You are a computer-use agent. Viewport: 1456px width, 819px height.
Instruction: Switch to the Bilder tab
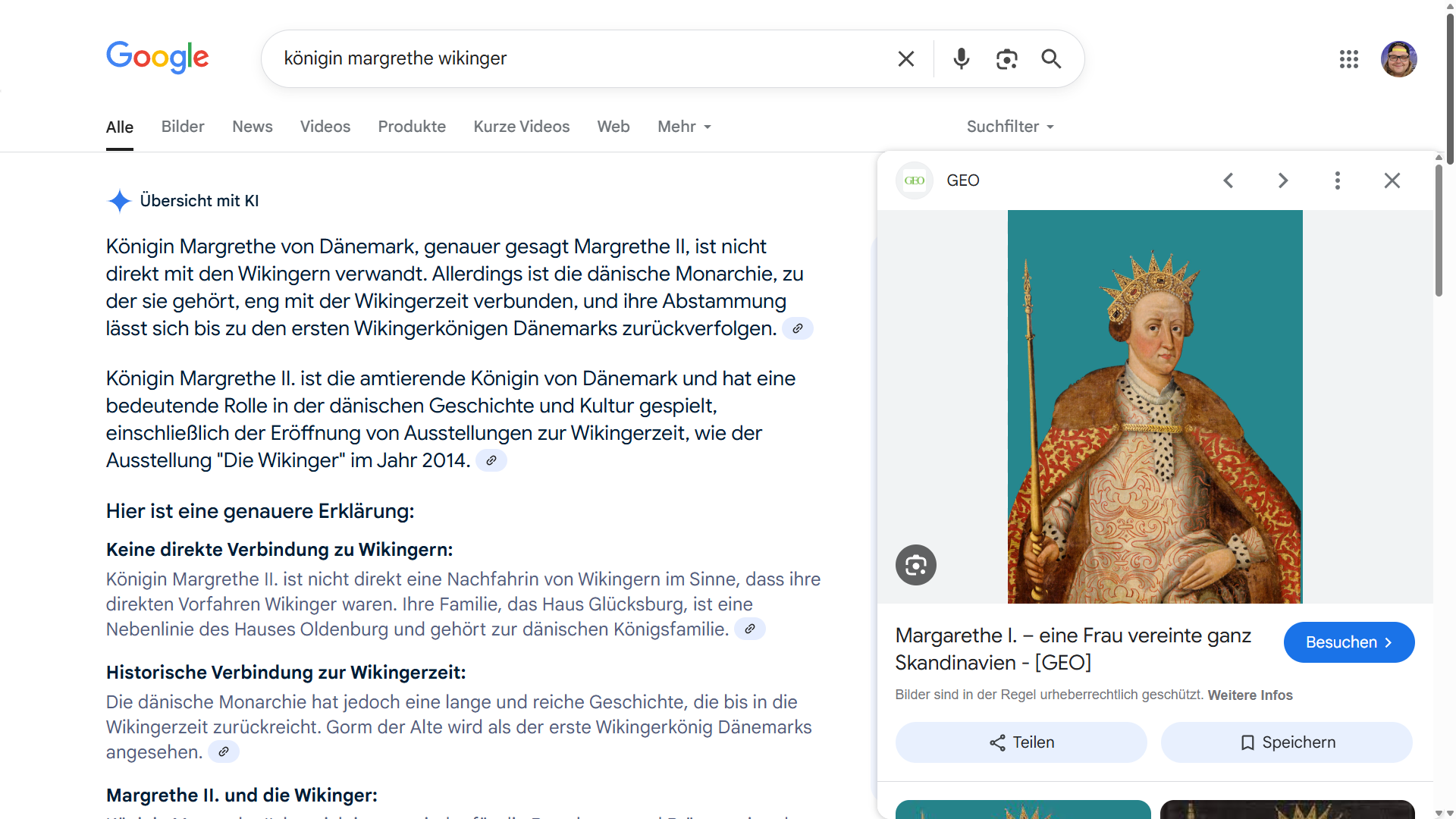pos(183,127)
